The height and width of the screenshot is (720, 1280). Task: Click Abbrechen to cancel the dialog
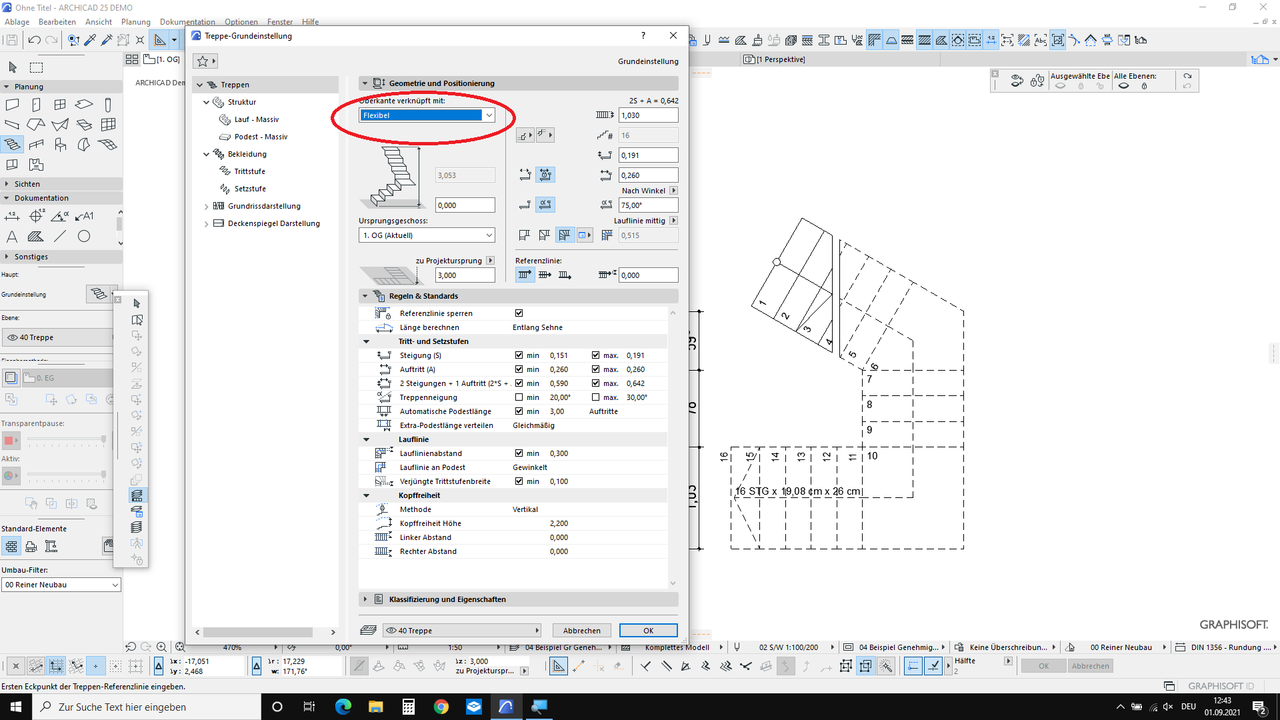(x=581, y=630)
